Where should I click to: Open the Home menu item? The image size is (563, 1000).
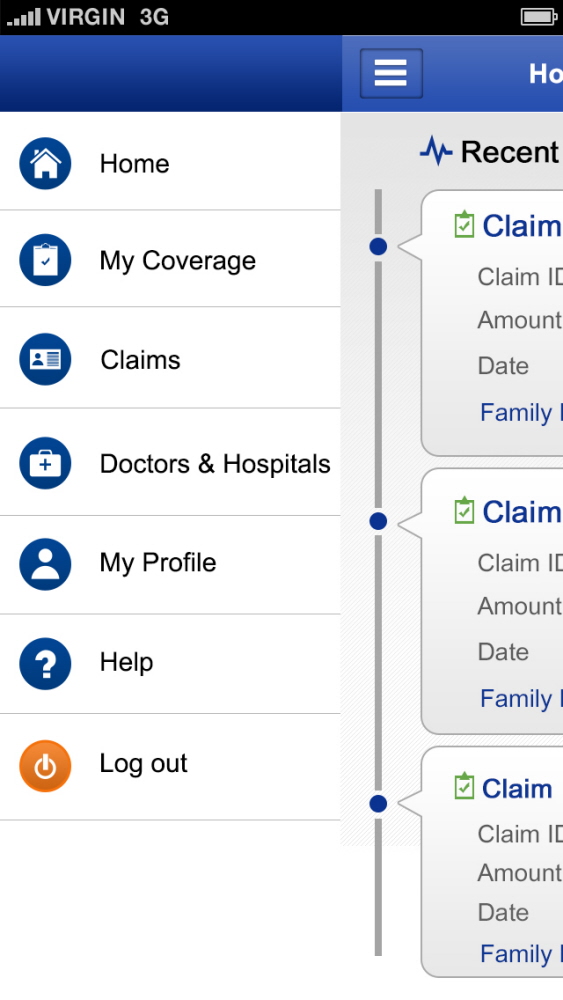(170, 162)
